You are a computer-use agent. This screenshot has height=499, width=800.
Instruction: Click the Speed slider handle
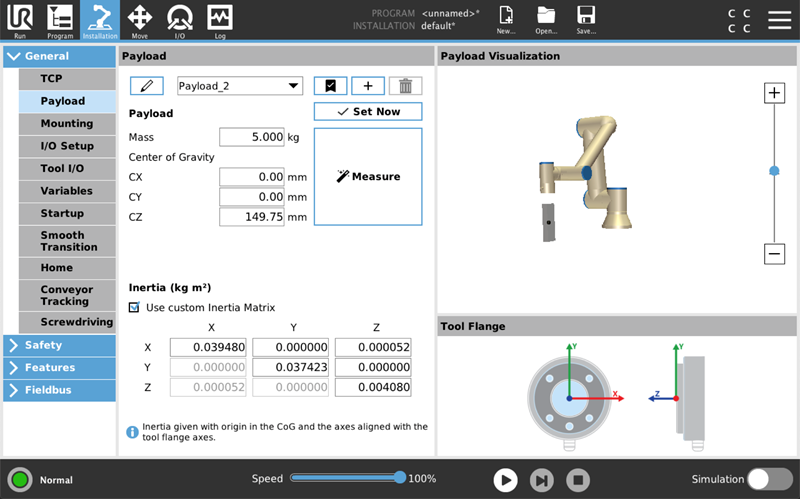point(400,478)
